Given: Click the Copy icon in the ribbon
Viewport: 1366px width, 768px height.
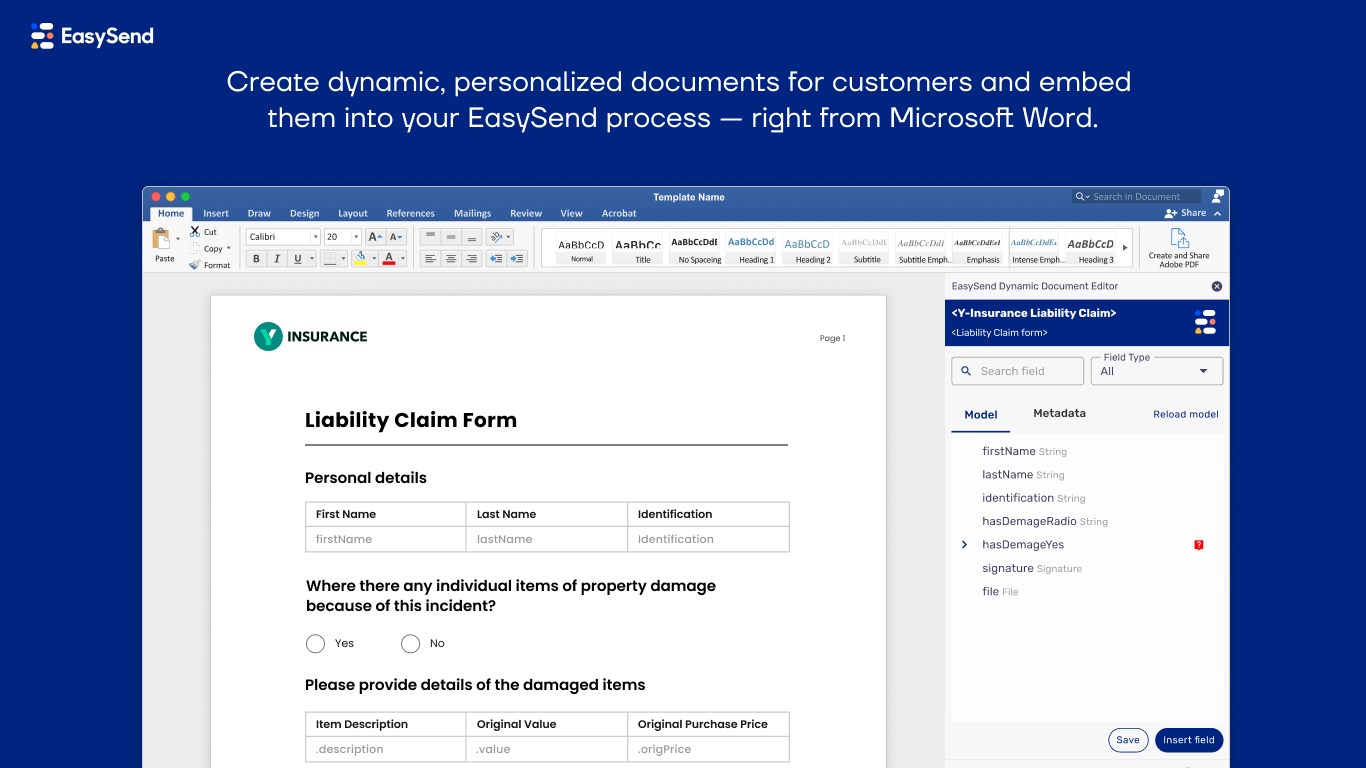Looking at the screenshot, I should [195, 248].
